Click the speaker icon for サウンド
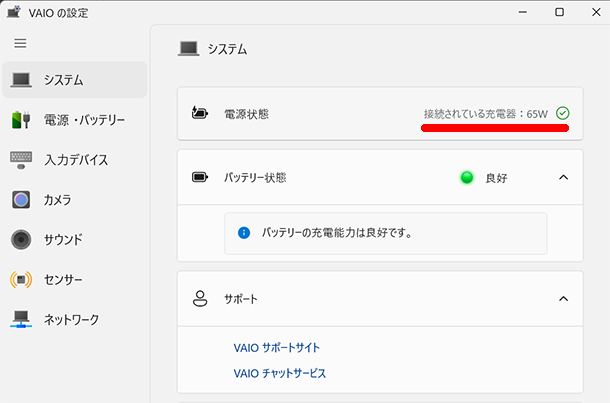610x403 pixels. 21,239
